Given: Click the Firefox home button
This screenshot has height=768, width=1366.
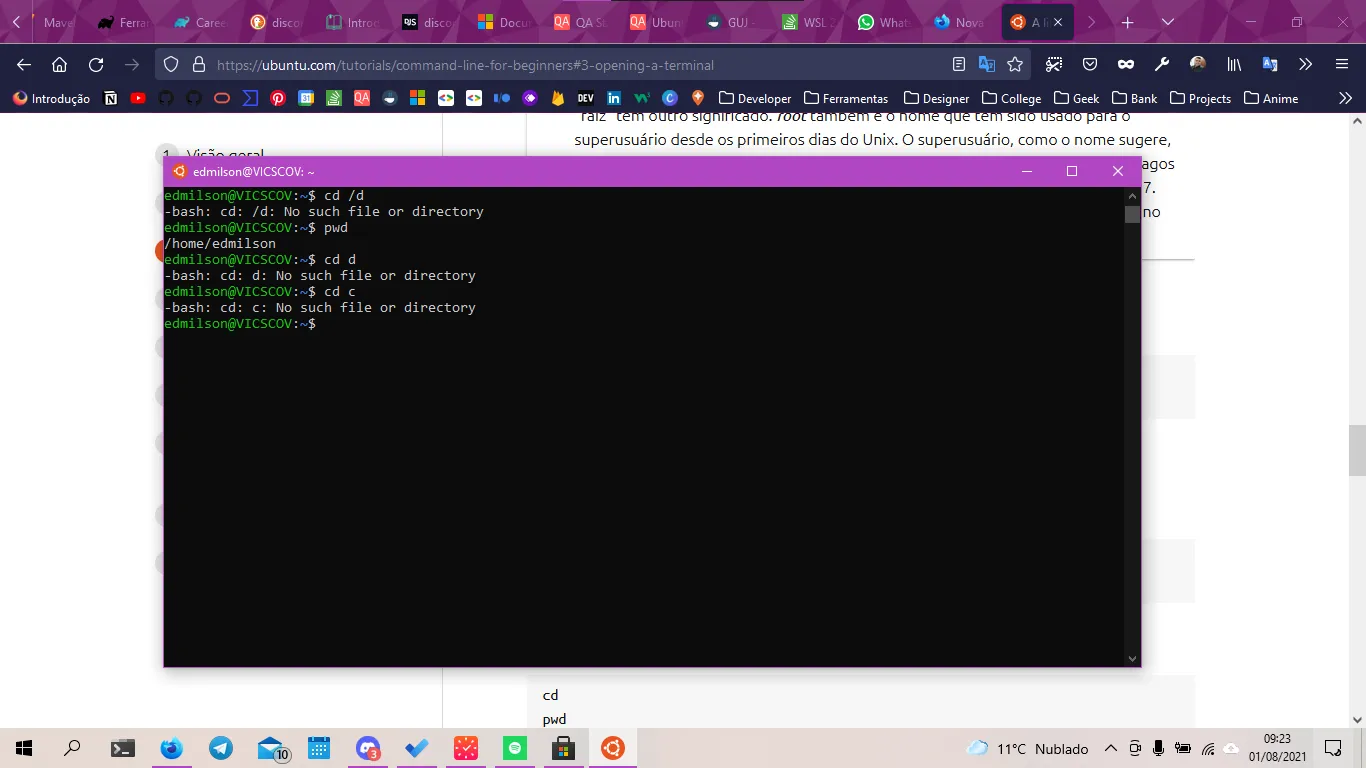Looking at the screenshot, I should point(60,65).
